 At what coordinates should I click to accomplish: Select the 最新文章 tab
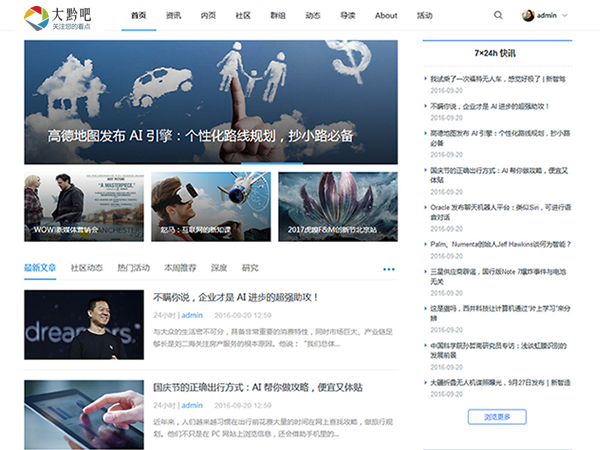[40, 268]
